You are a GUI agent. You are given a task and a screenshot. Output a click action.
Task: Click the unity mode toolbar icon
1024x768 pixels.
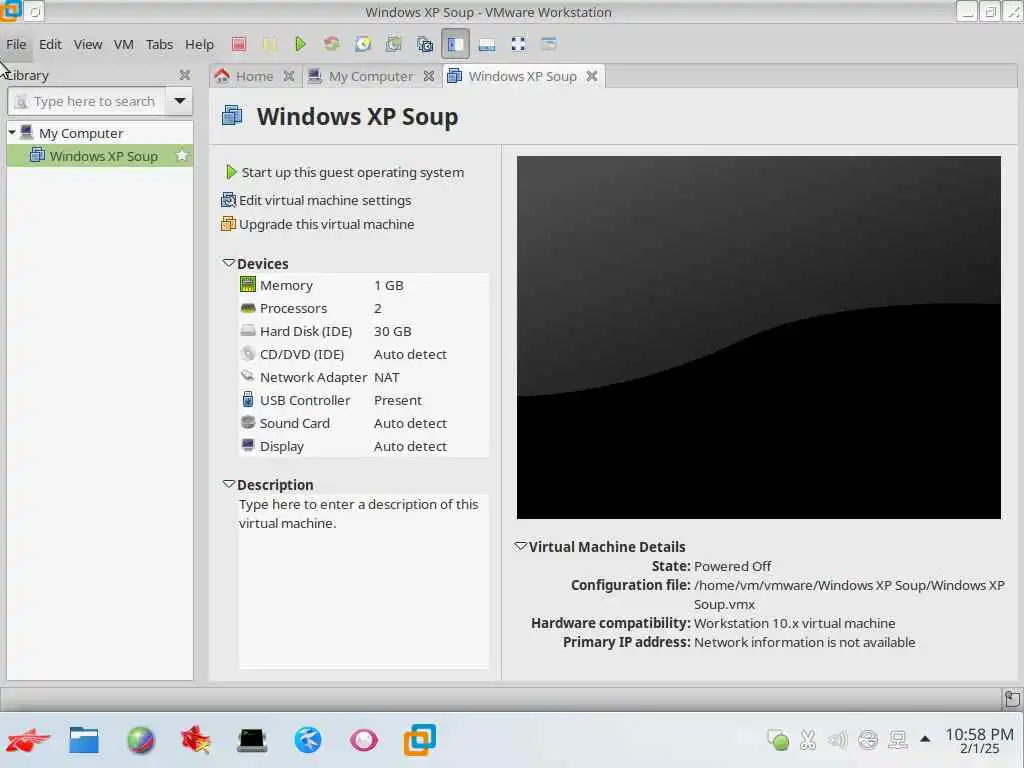point(549,44)
